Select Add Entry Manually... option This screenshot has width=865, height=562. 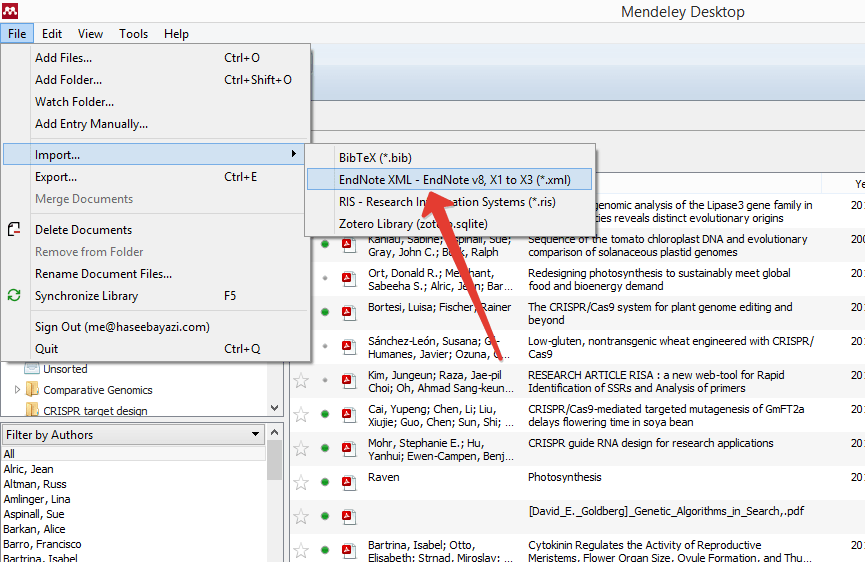[x=156, y=124]
